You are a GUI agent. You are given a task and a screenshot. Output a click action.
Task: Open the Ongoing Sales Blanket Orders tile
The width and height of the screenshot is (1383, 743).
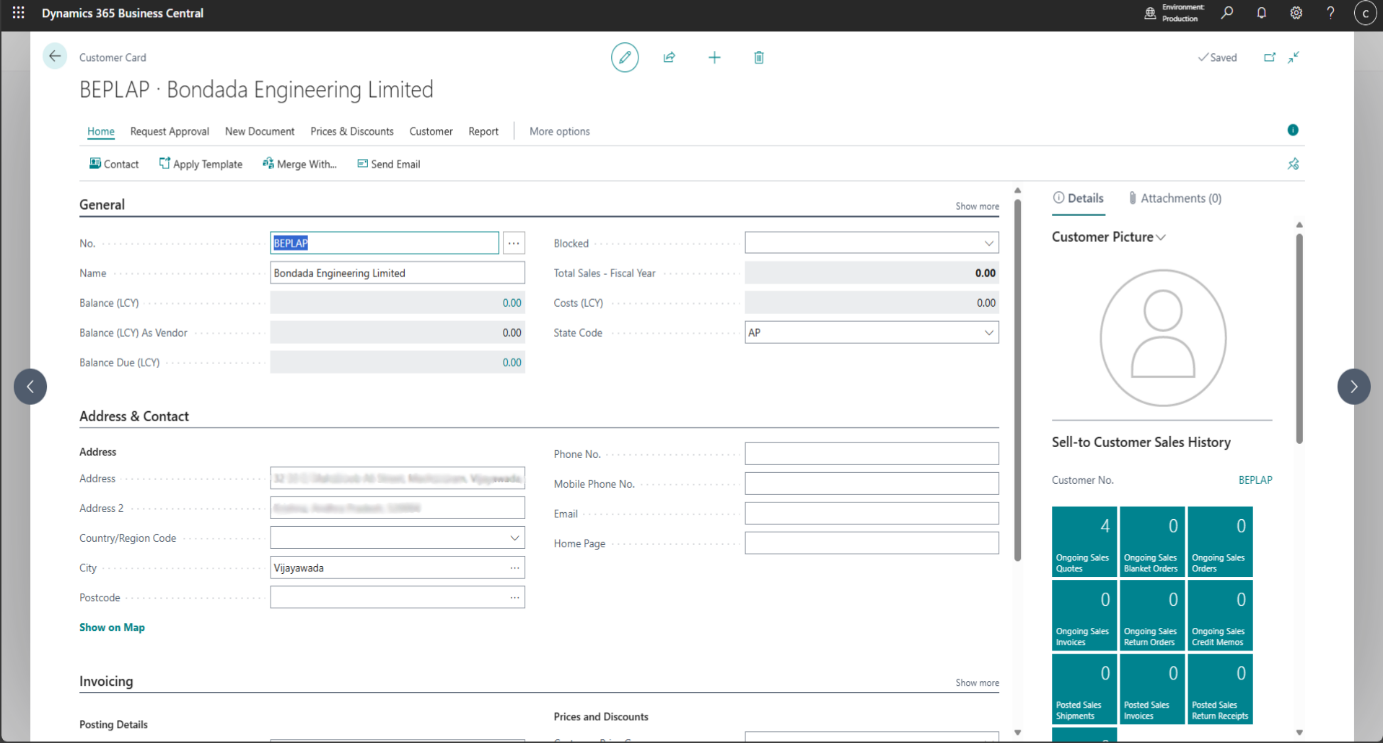(x=1152, y=541)
